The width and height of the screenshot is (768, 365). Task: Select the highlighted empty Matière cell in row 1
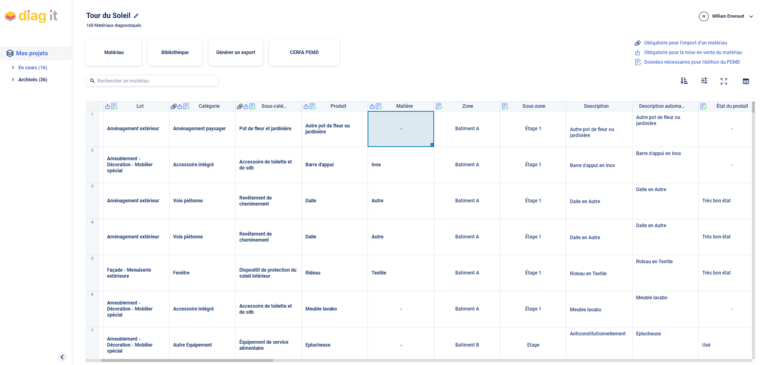coord(401,129)
